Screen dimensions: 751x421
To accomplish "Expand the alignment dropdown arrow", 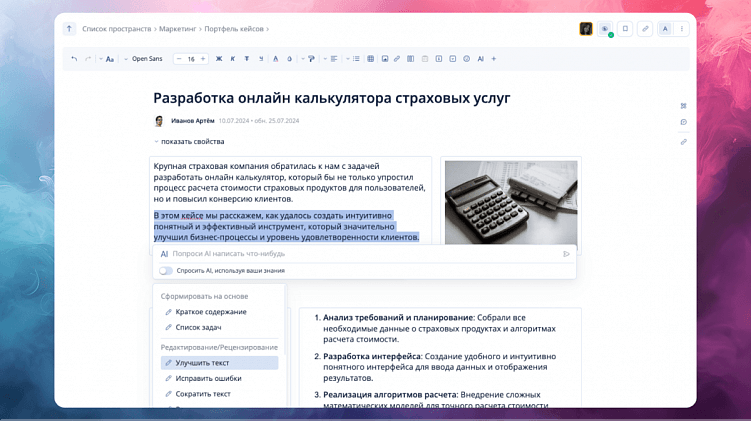I will pos(325,59).
